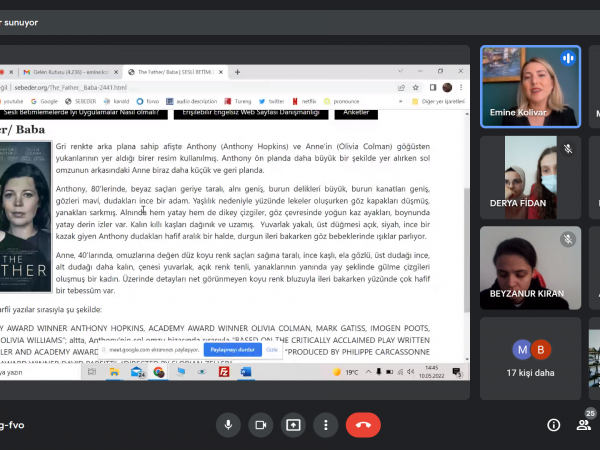Image resolution: width=600 pixels, height=450 pixels.
Task: Click the muted mic icon on DERYA FİDAN's tile
Action: click(x=568, y=149)
